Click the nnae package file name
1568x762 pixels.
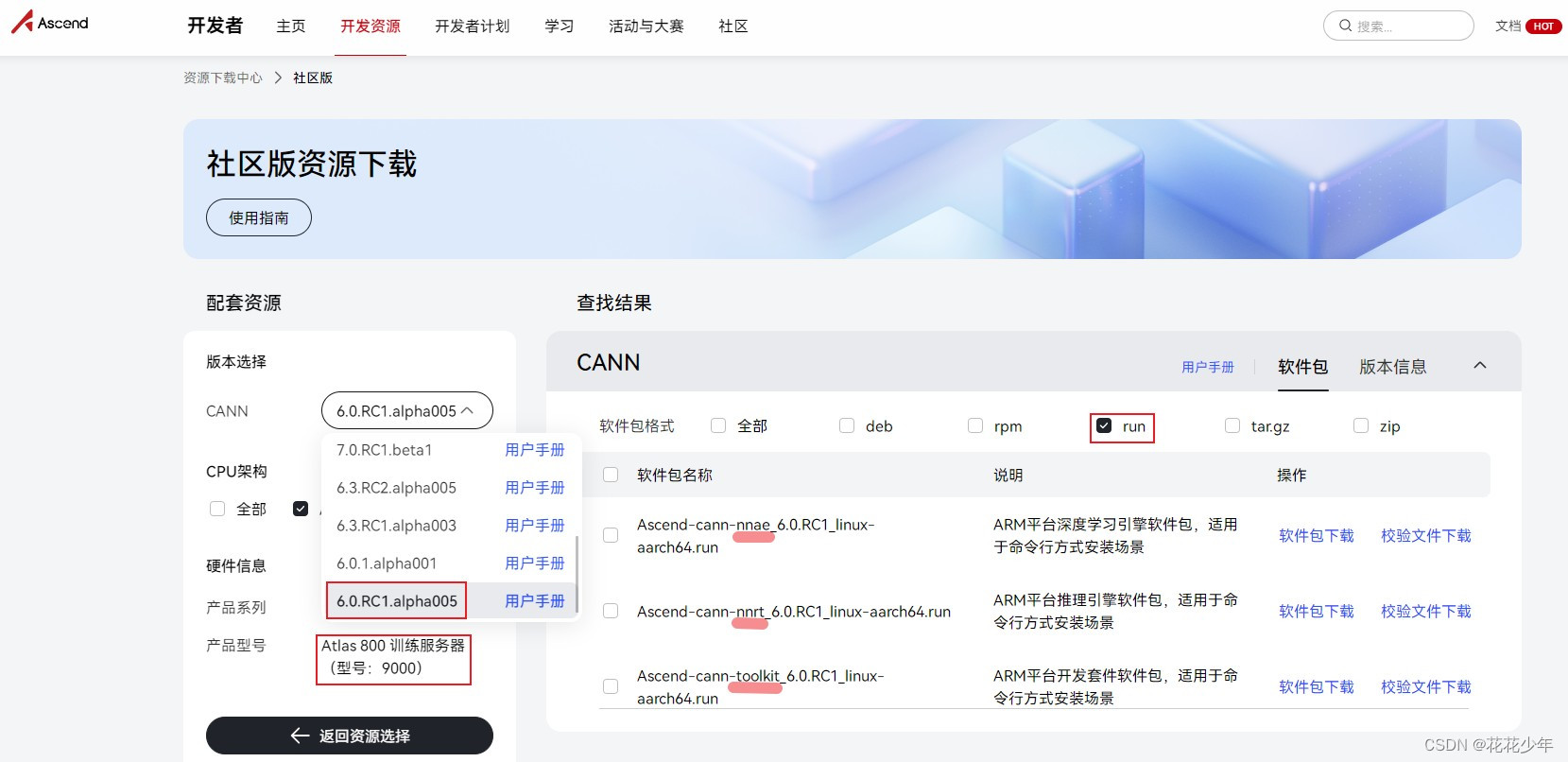coord(756,536)
